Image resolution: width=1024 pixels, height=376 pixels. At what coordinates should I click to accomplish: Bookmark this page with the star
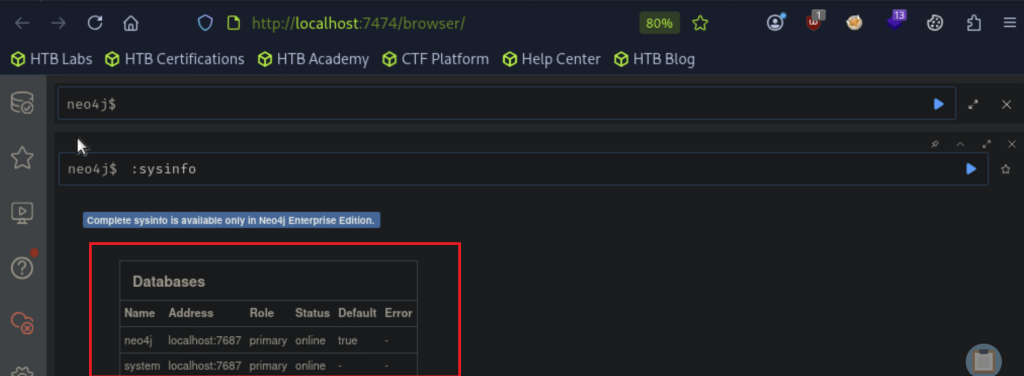click(700, 24)
